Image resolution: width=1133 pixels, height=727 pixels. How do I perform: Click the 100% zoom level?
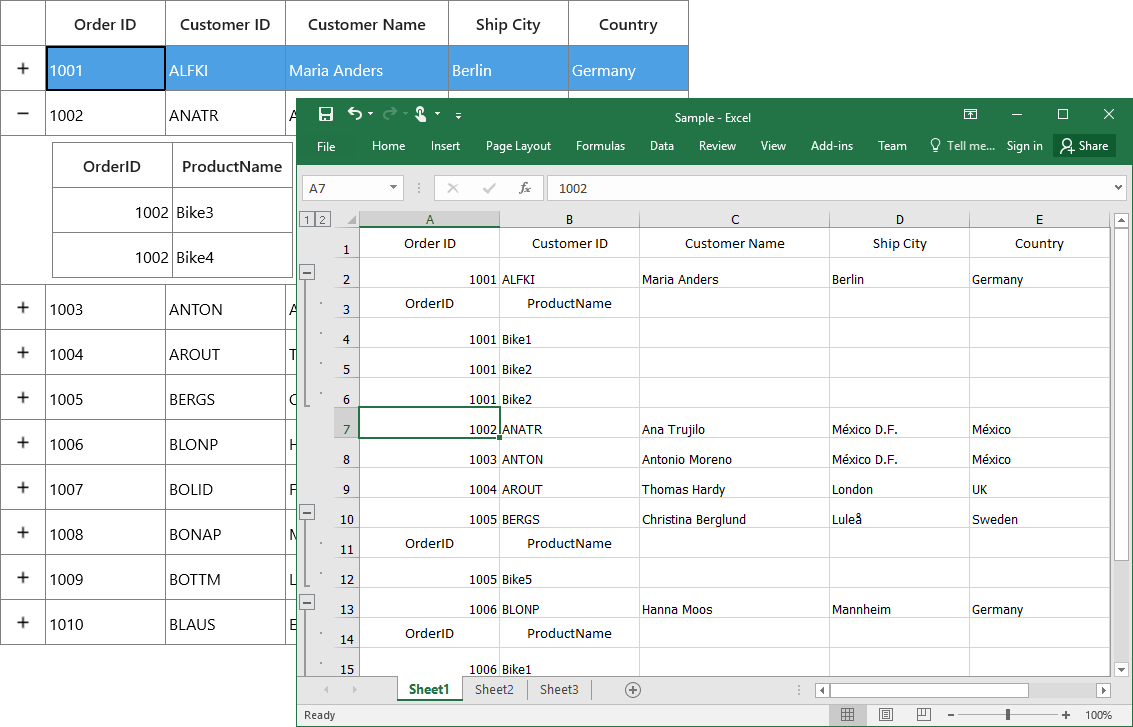(1098, 715)
